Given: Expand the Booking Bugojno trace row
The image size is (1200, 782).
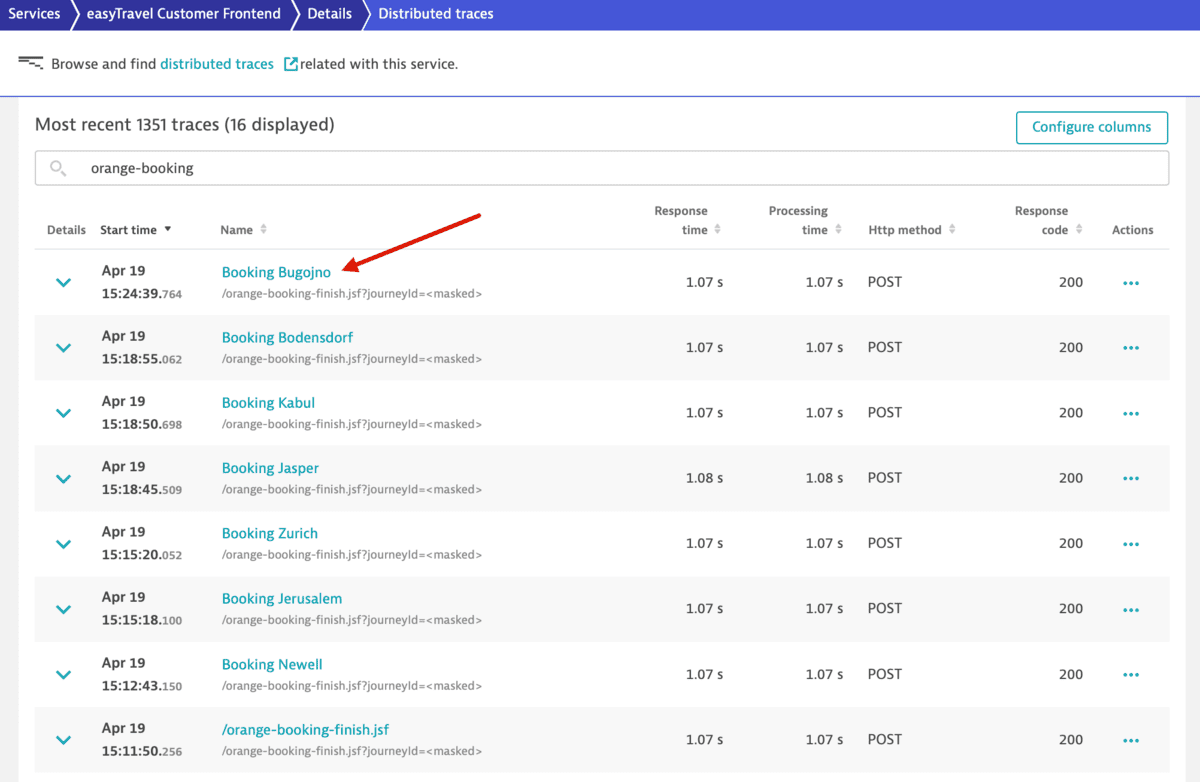Looking at the screenshot, I should point(63,282).
